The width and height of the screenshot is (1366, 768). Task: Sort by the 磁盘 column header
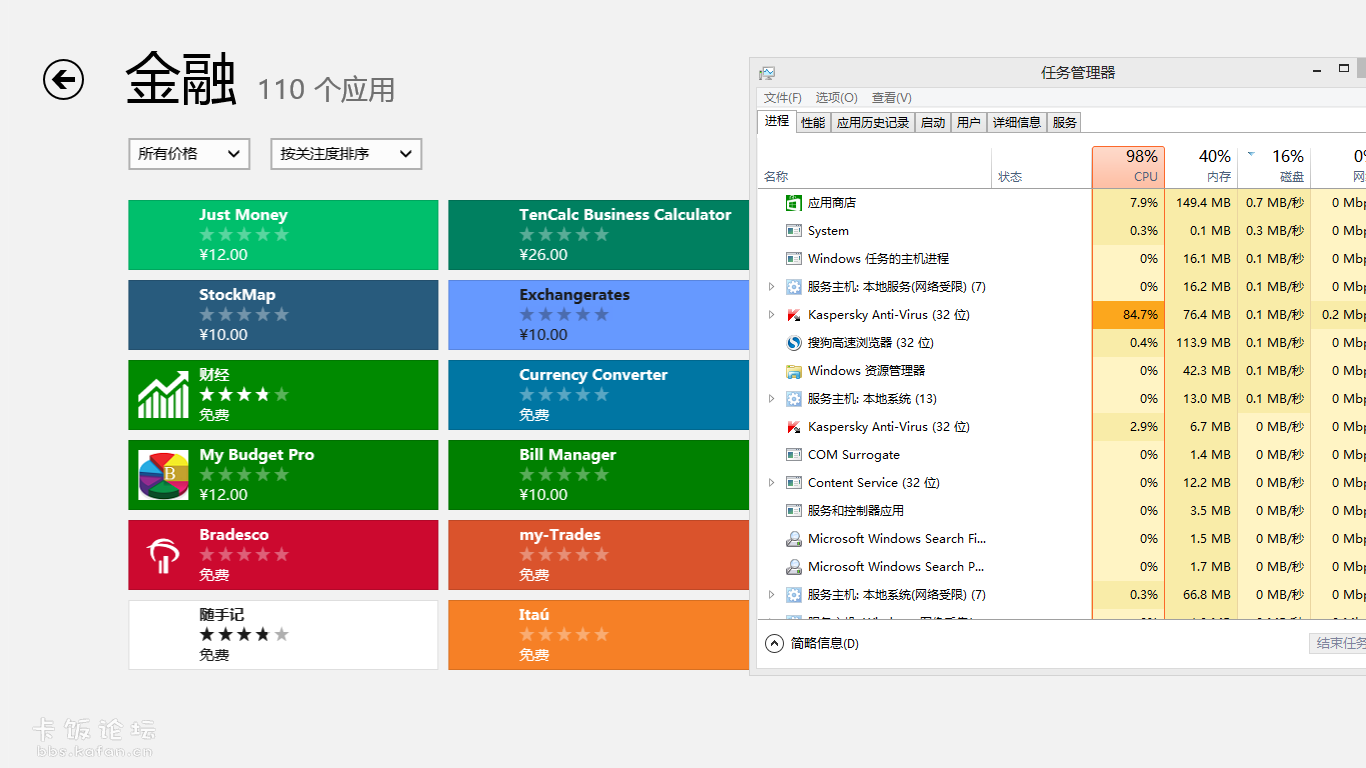(x=1274, y=166)
